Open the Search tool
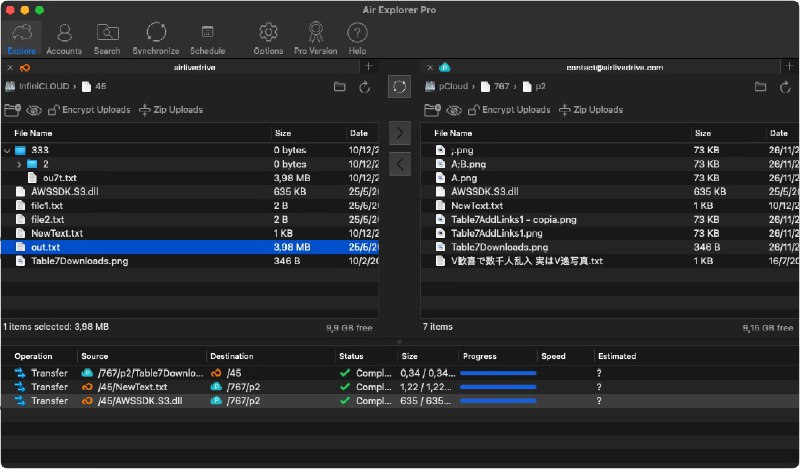Screen dimensions: 800x469 107,39
